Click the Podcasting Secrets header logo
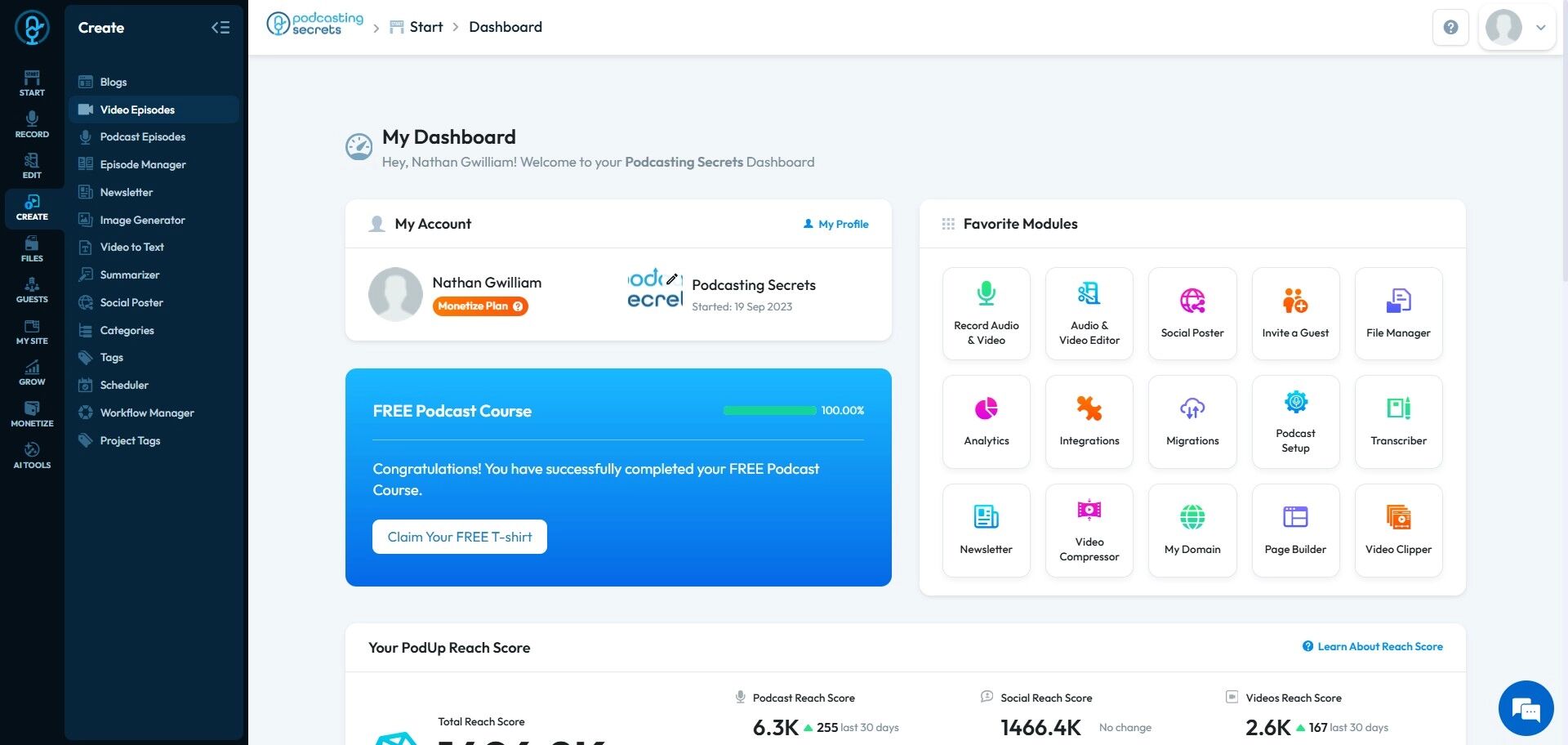The height and width of the screenshot is (745, 1568). click(315, 25)
